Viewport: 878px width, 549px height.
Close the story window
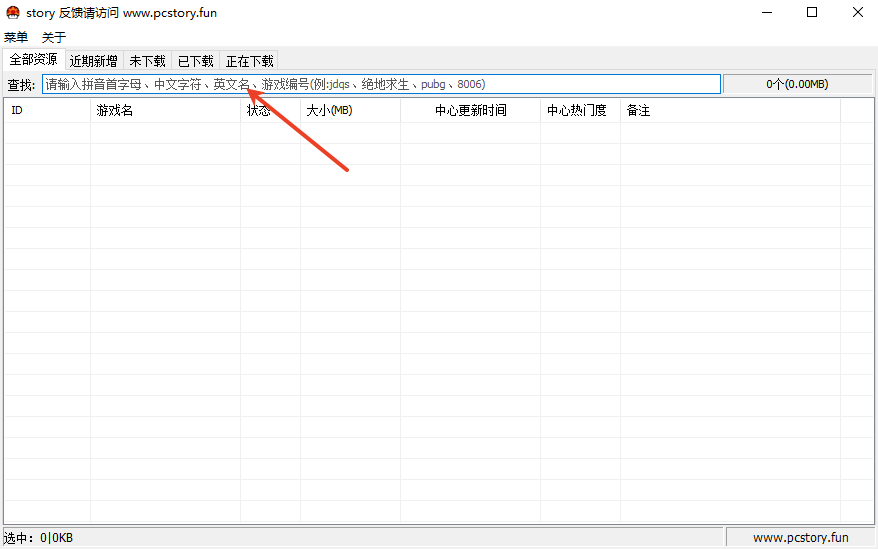coord(857,12)
